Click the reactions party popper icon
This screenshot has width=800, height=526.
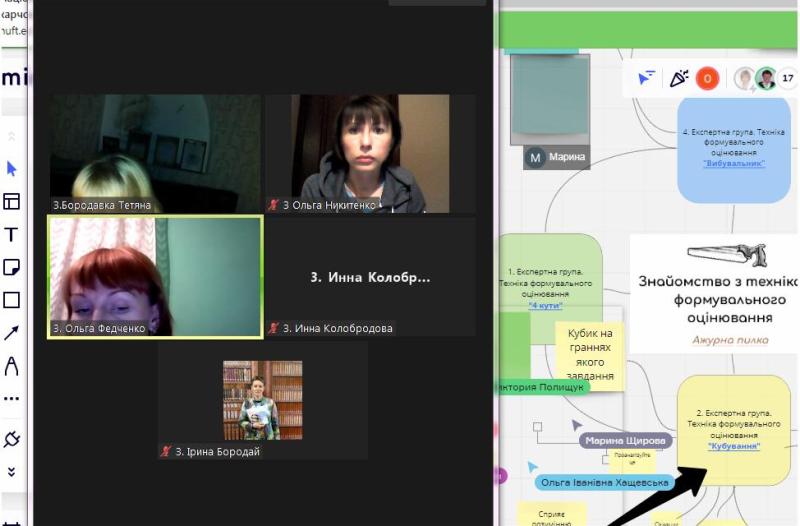[679, 78]
